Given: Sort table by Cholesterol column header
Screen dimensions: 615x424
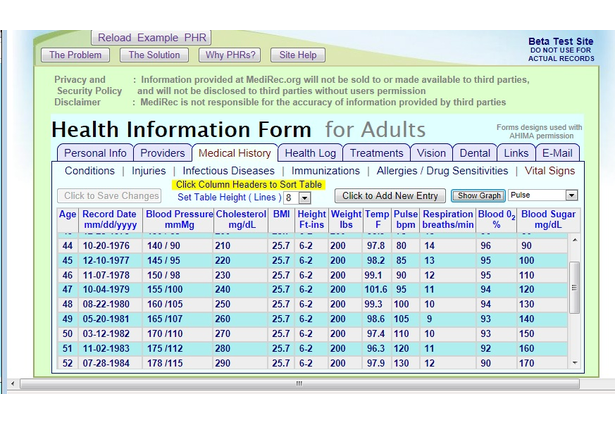Looking at the screenshot, I should click(x=240, y=219).
